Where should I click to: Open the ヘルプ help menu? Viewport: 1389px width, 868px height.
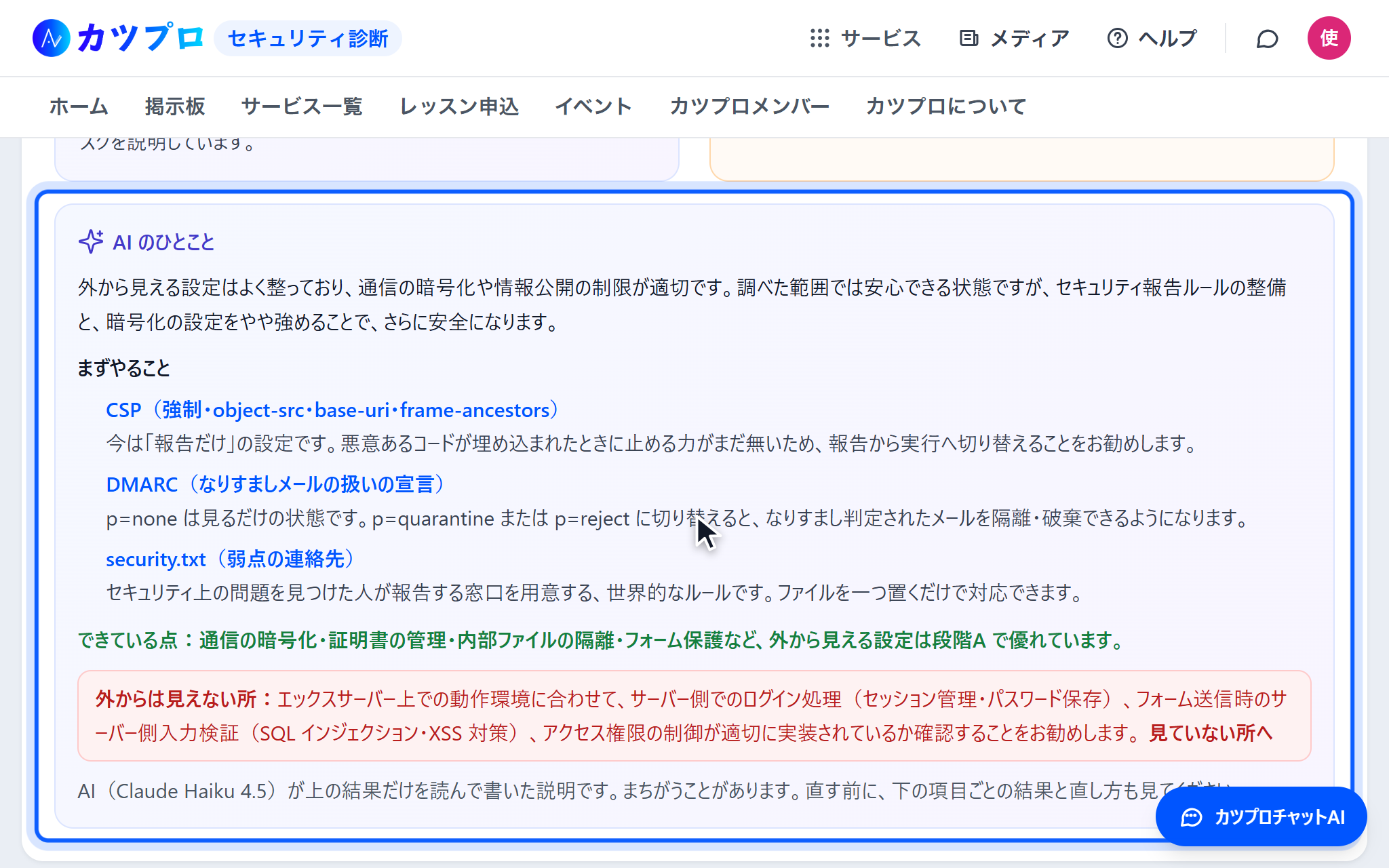pyautogui.click(x=1152, y=38)
